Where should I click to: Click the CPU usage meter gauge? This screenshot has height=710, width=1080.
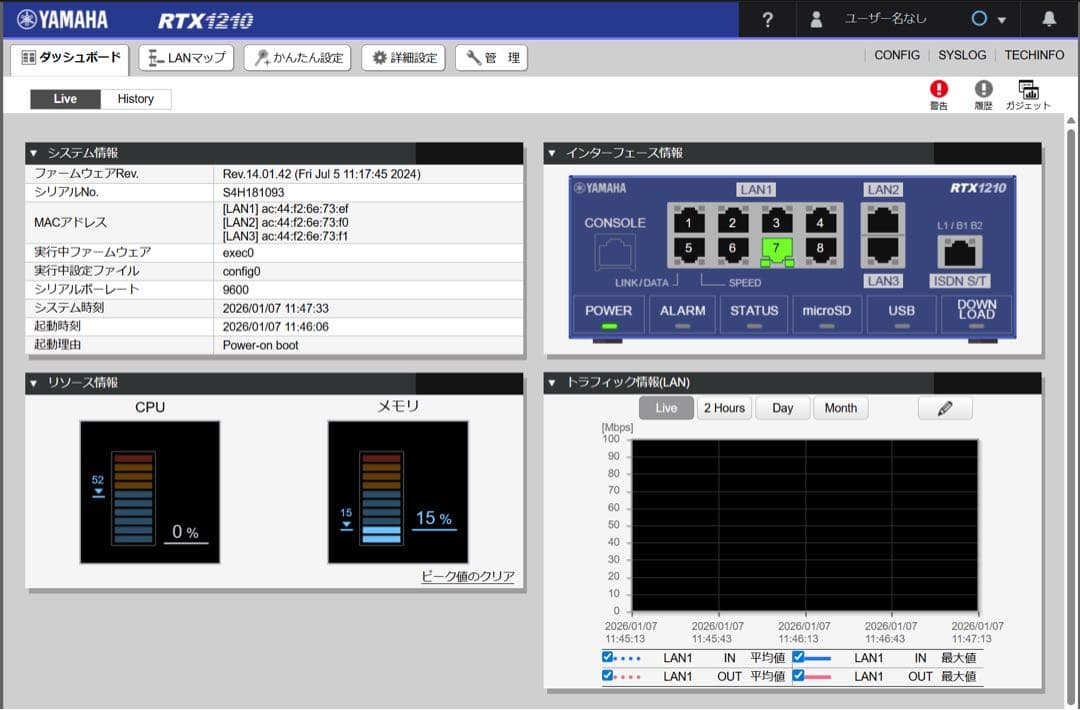150,492
